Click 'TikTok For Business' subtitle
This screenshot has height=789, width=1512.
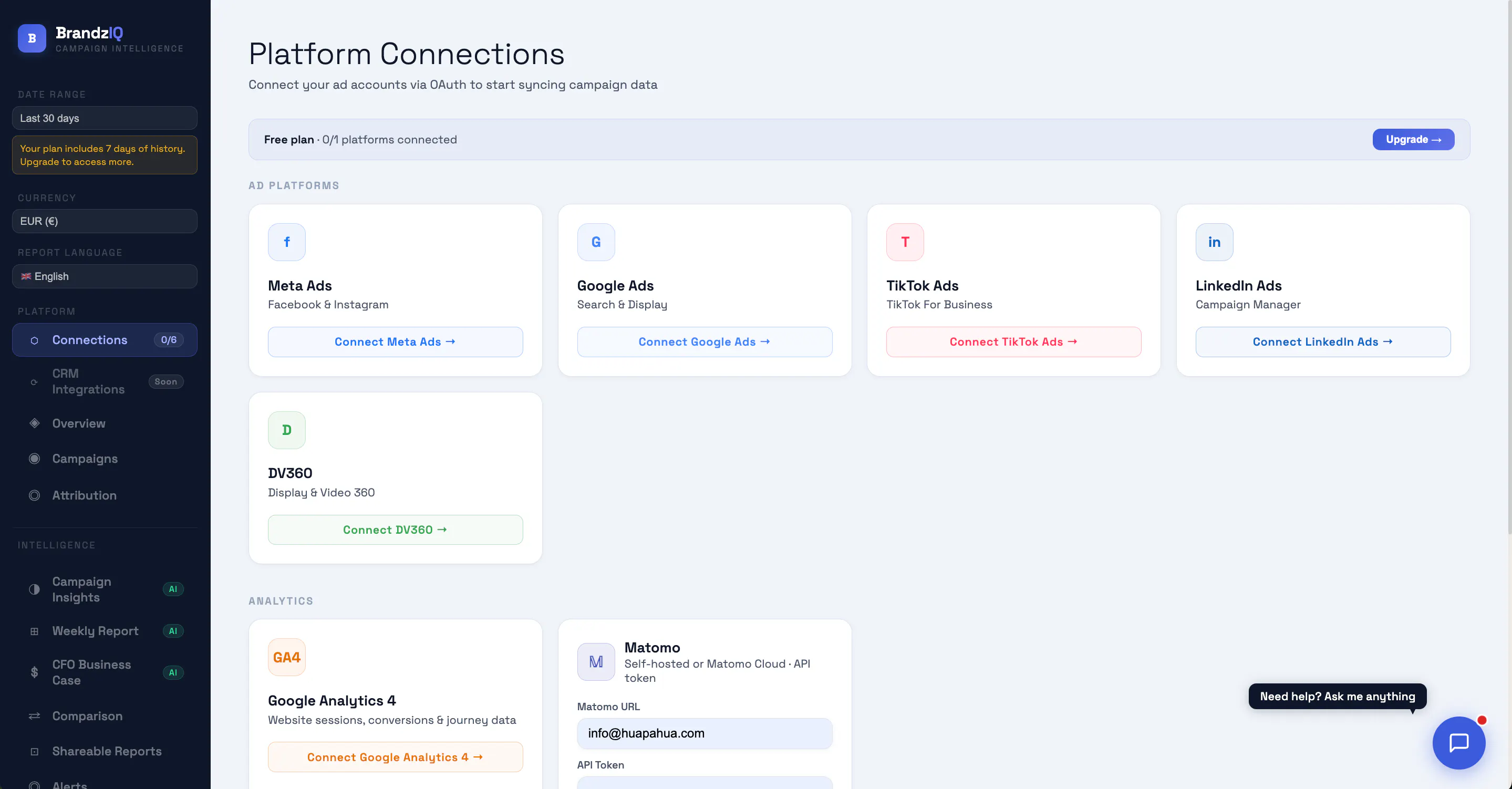point(939,305)
